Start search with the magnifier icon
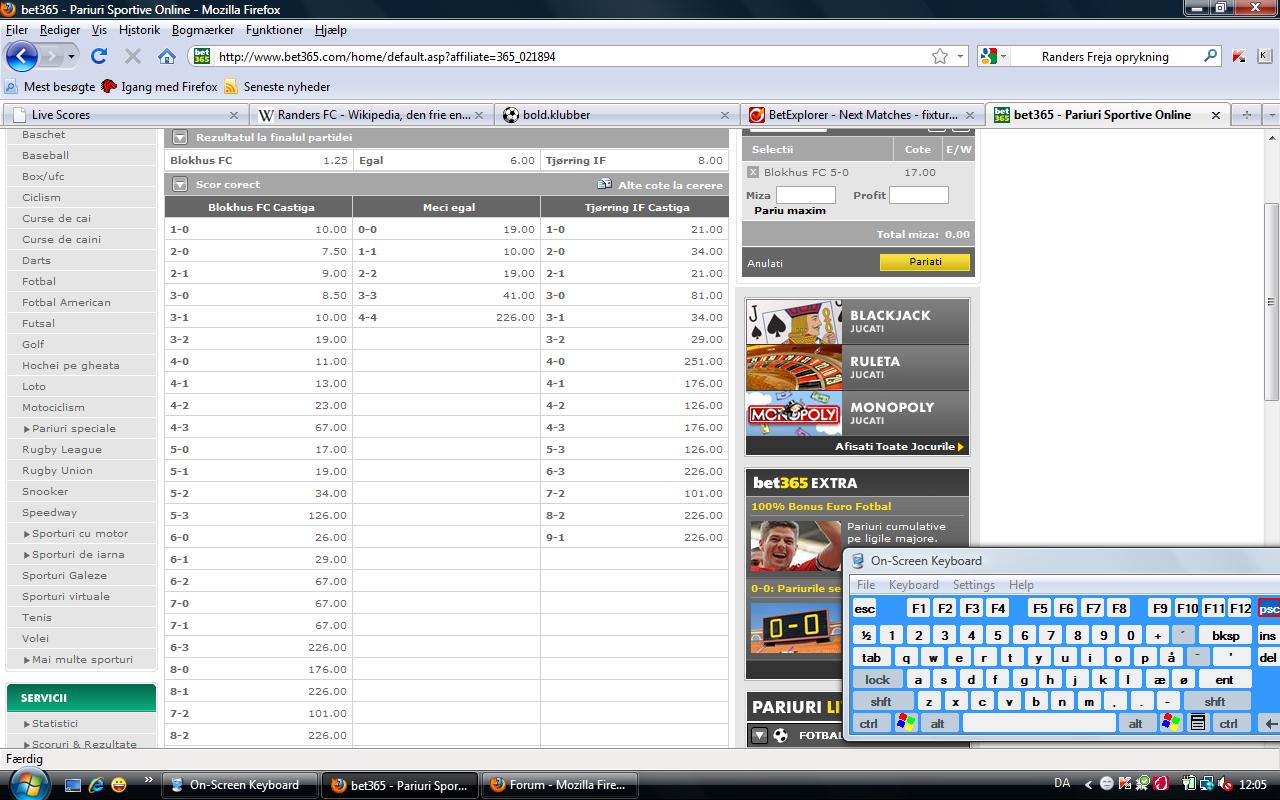The image size is (1280, 800). (x=1210, y=56)
